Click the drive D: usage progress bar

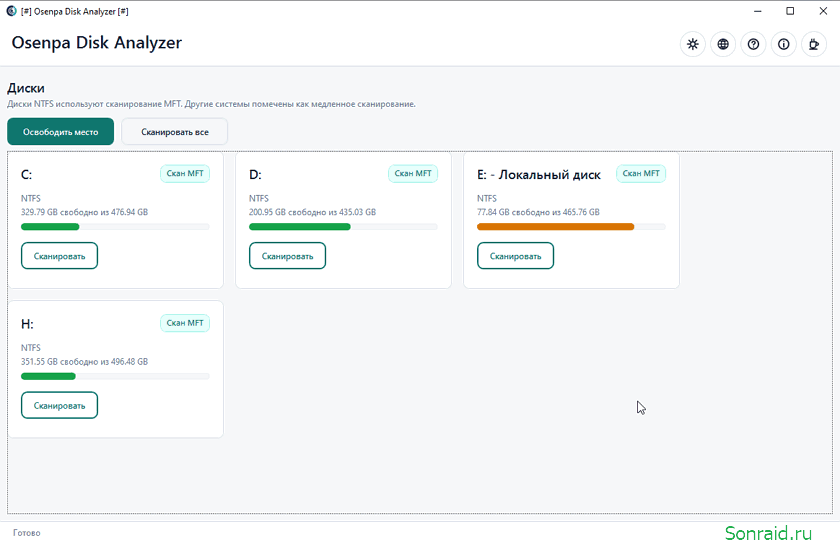343,227
